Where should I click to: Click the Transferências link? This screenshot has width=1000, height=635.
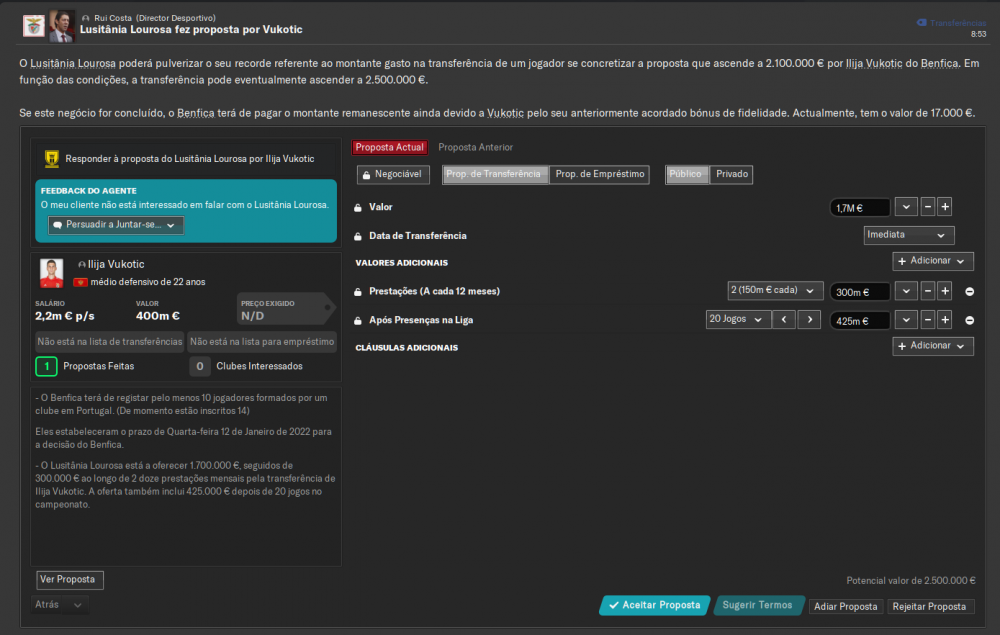[x=957, y=23]
